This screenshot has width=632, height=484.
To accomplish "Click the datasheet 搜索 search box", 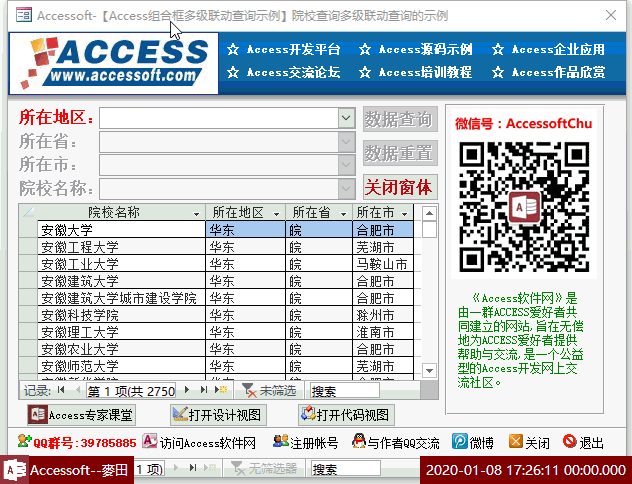I will tap(345, 391).
